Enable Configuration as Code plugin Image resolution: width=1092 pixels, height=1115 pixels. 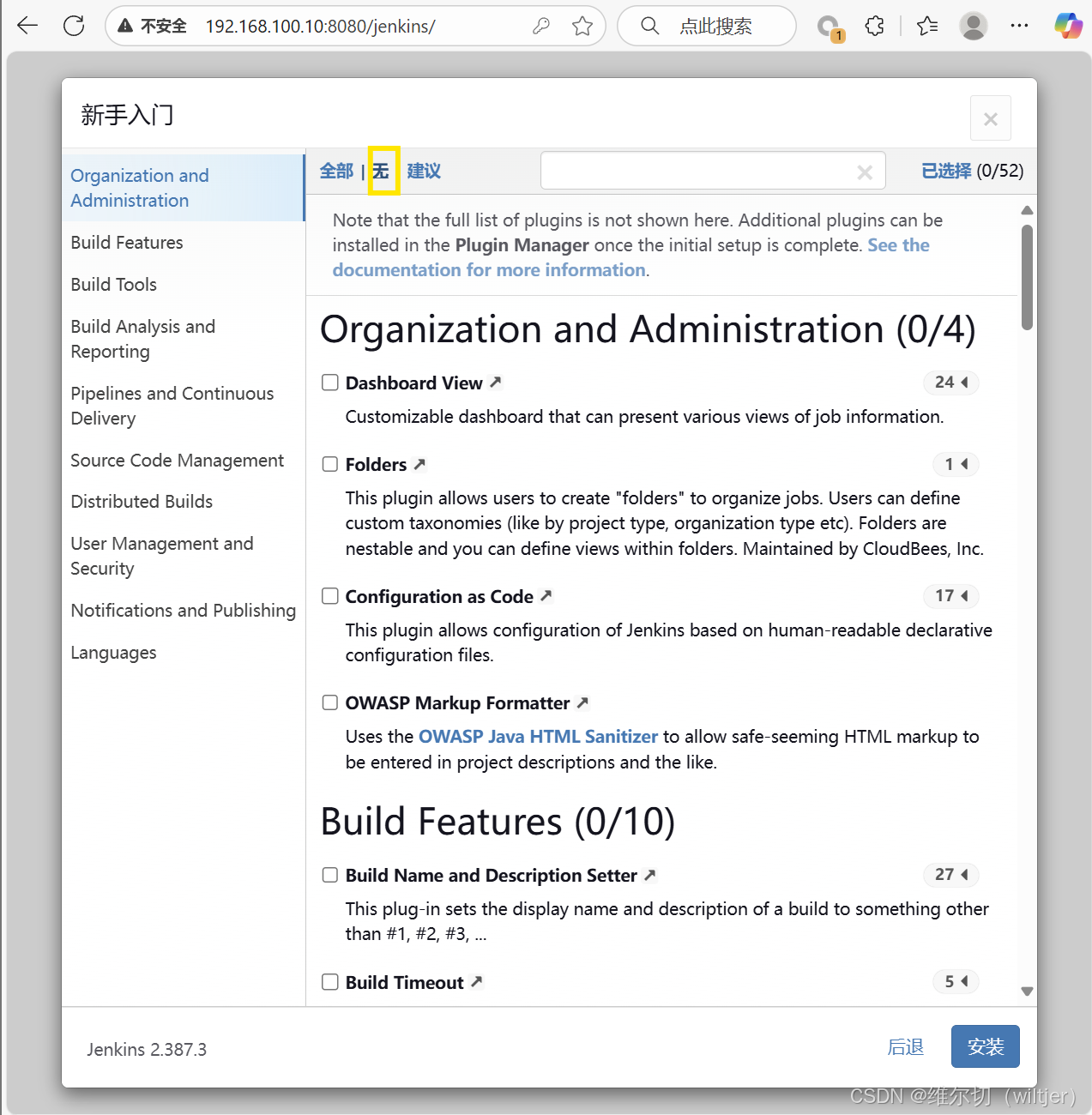(330, 596)
